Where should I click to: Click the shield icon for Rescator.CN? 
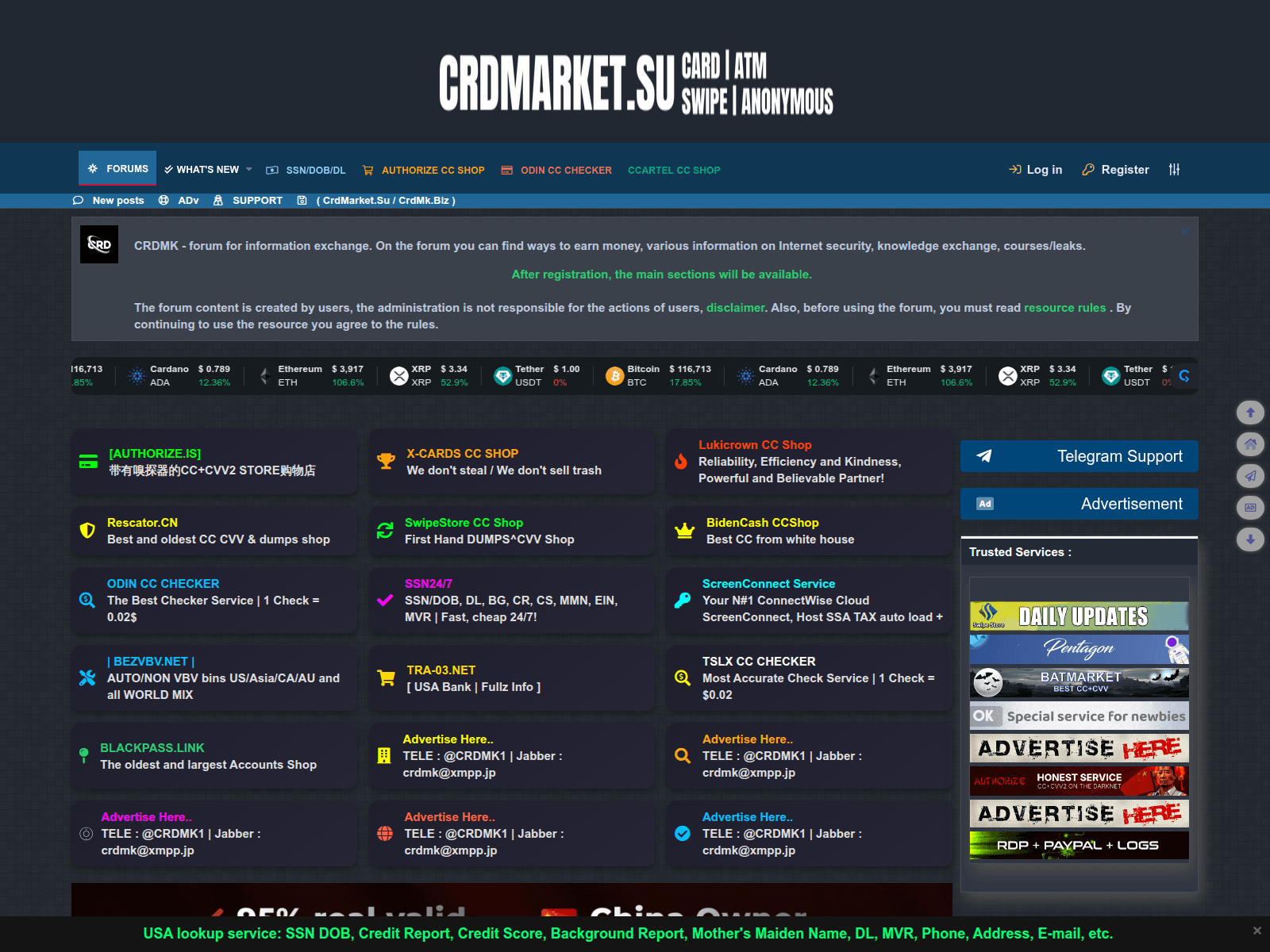point(87,531)
